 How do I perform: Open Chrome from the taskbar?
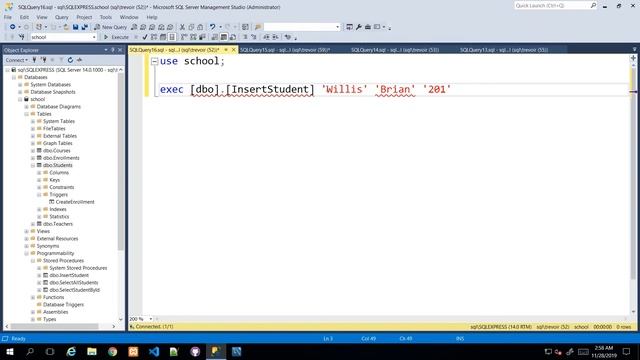pos(113,351)
